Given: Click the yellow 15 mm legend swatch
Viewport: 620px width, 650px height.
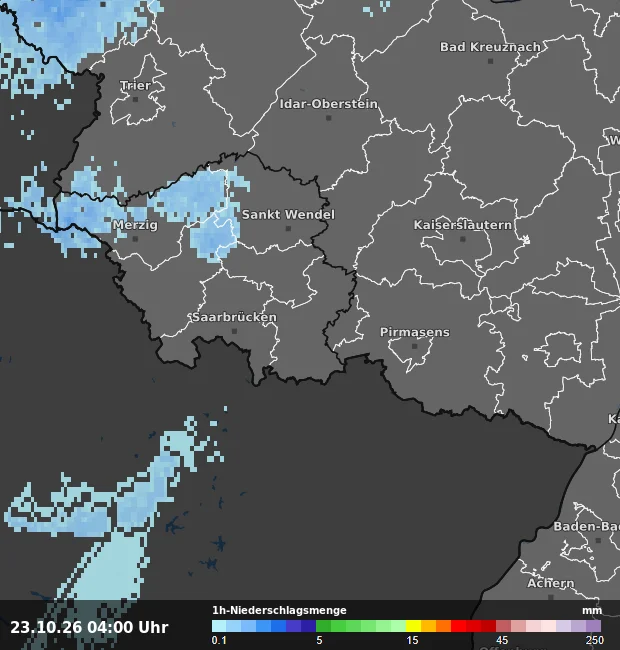Looking at the screenshot, I should 413,626.
